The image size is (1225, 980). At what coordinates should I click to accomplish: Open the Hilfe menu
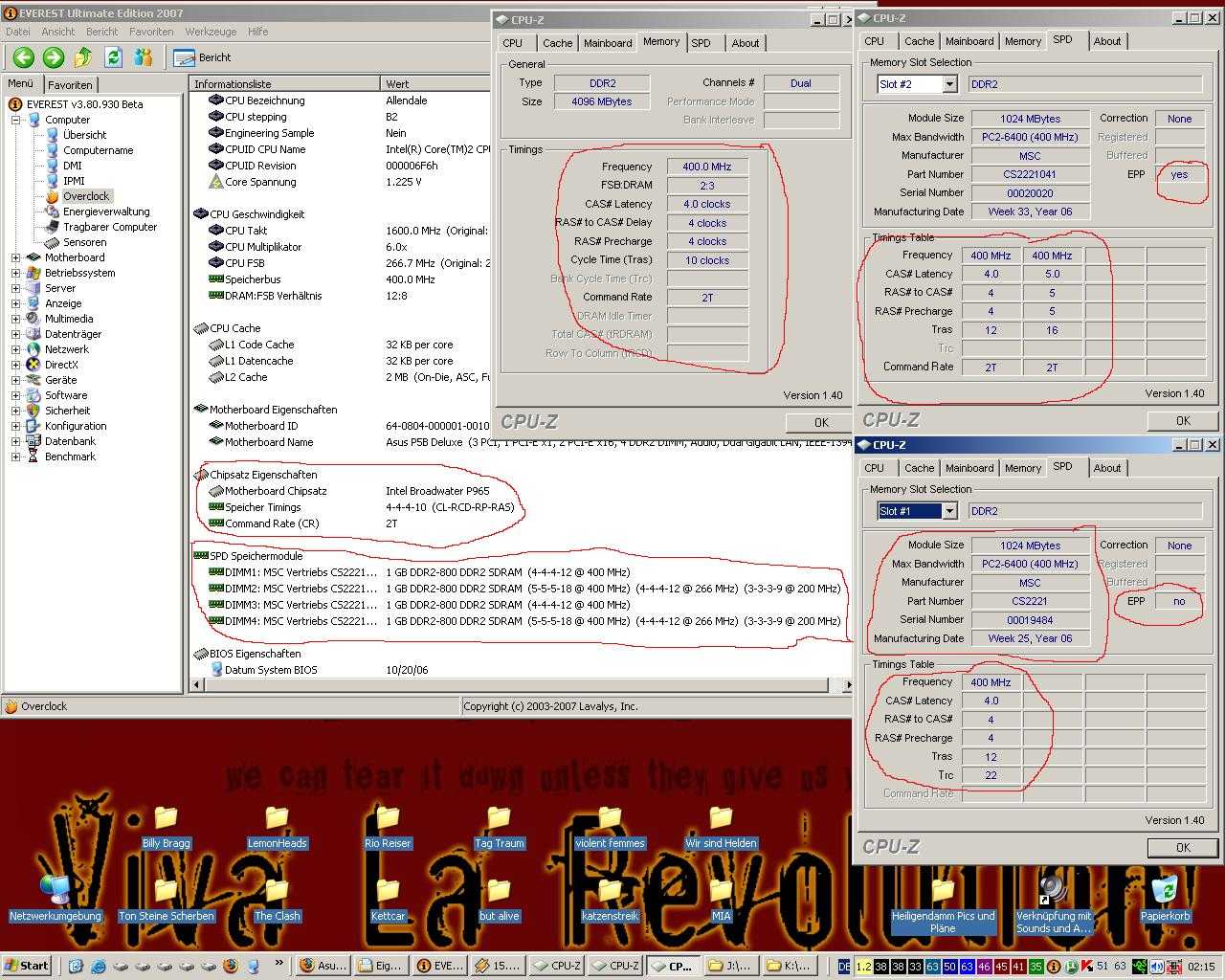(257, 32)
